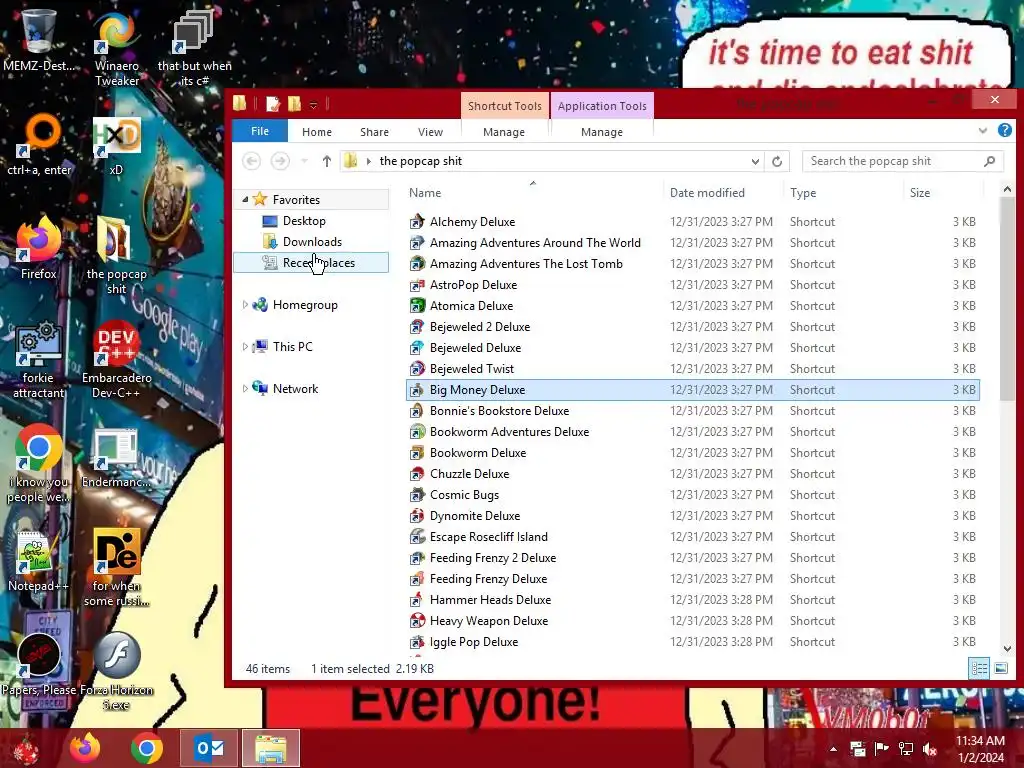
Task: Open Notepad++ desktop shortcut
Action: (39, 562)
